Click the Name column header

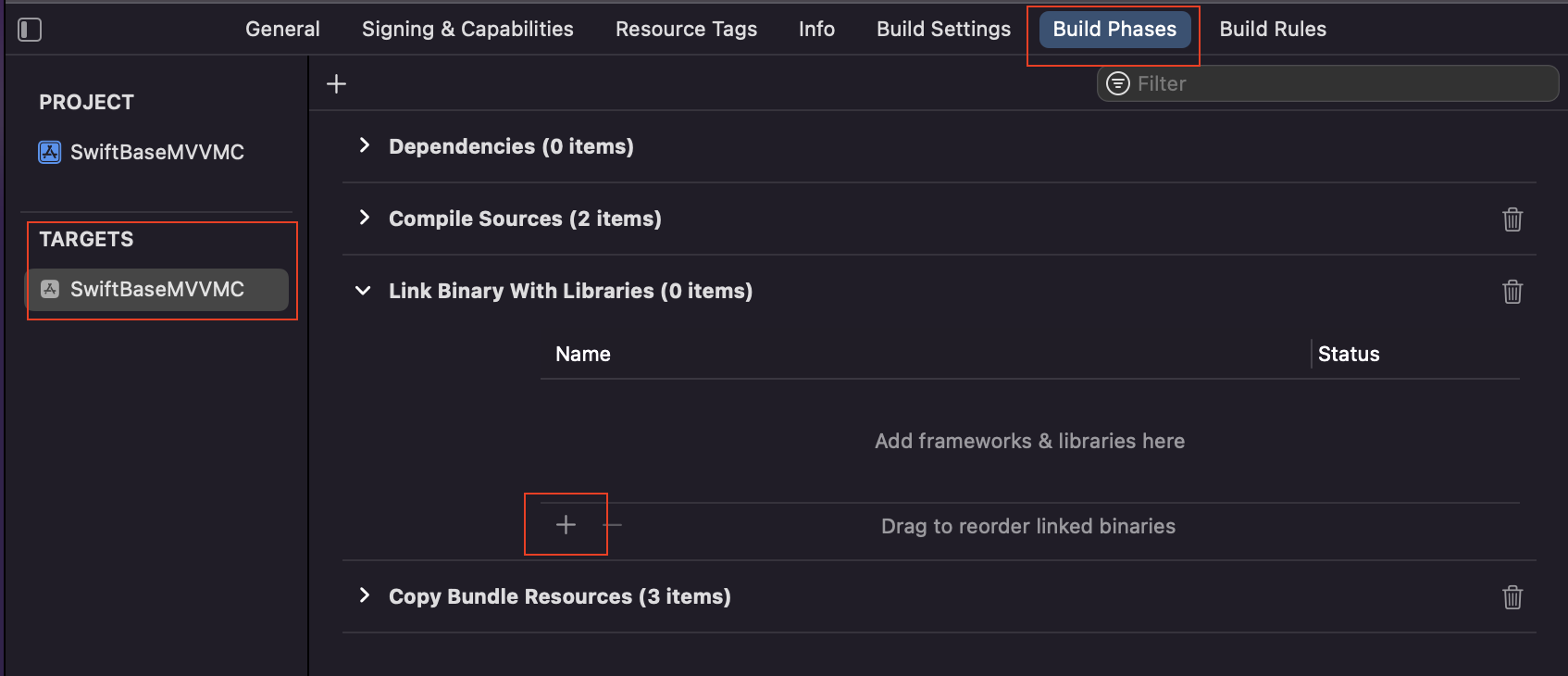[x=583, y=354]
